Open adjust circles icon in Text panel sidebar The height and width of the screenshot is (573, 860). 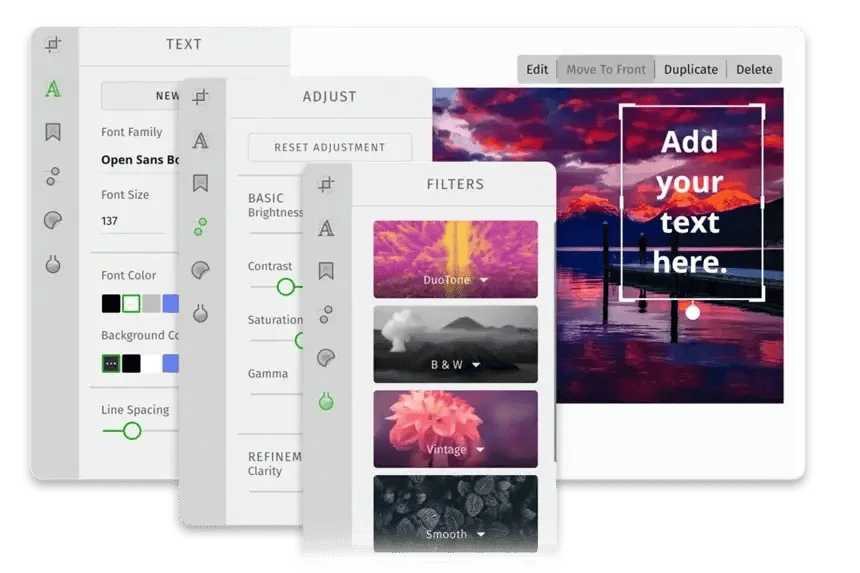(x=53, y=176)
